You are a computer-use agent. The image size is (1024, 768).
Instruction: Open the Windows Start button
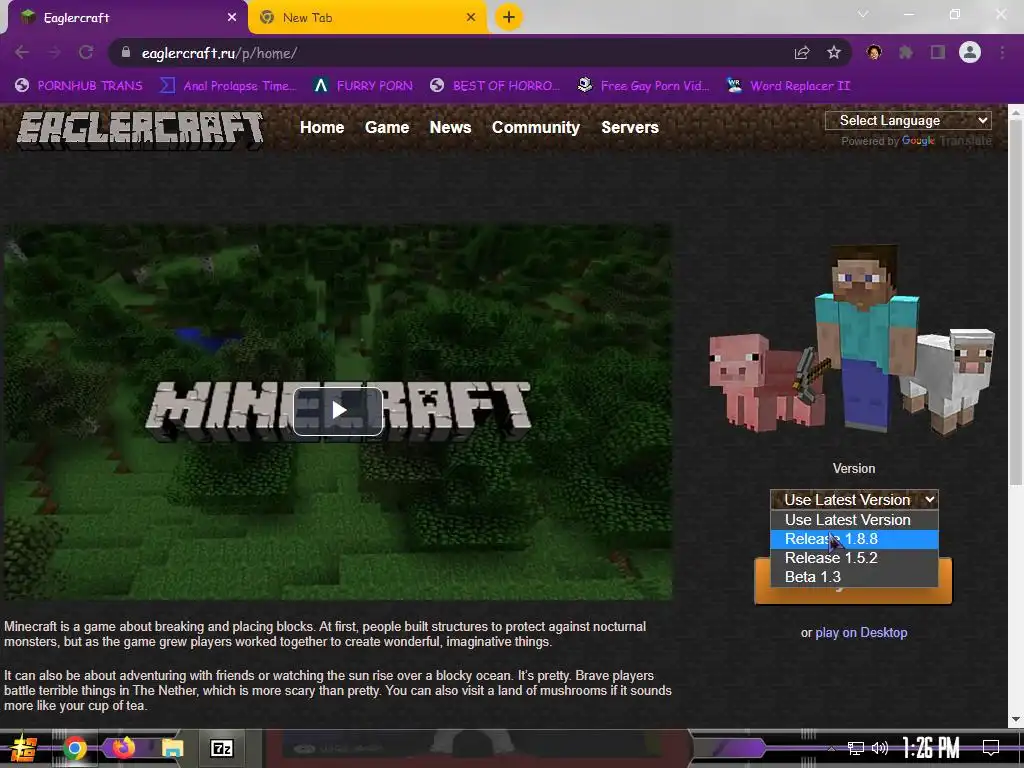click(23, 748)
